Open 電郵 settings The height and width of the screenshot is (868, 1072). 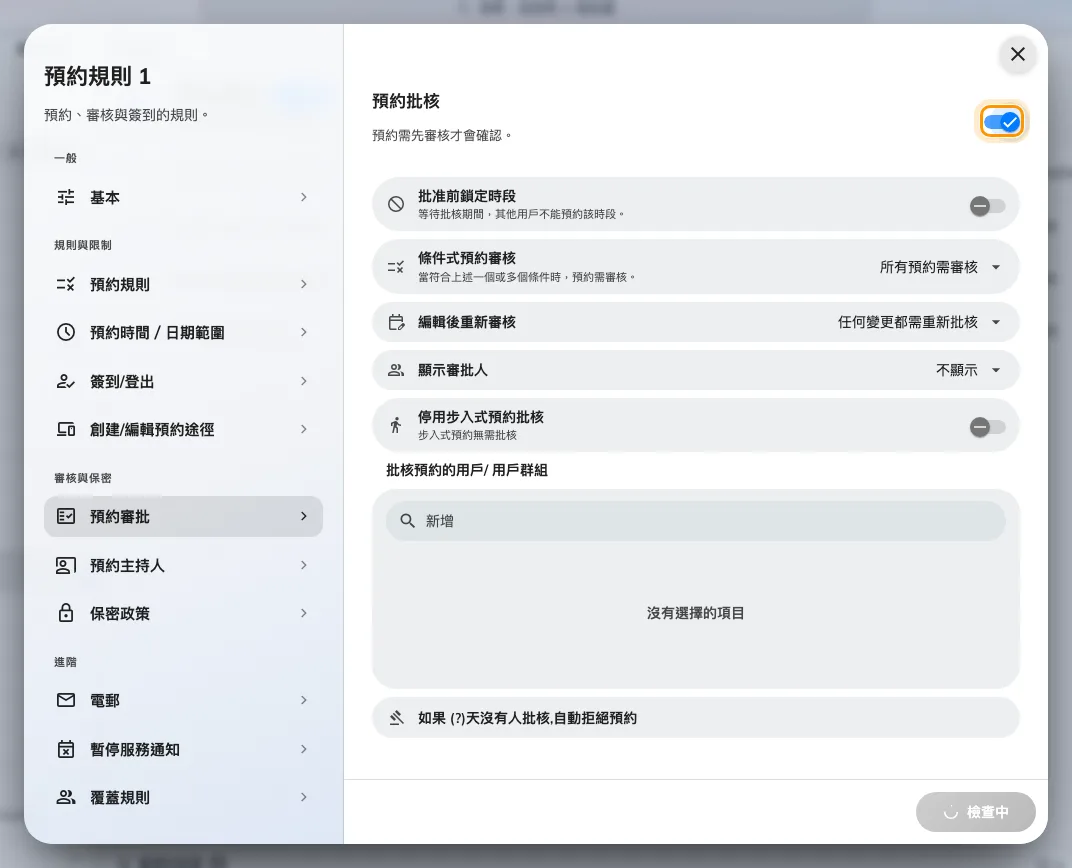point(183,700)
